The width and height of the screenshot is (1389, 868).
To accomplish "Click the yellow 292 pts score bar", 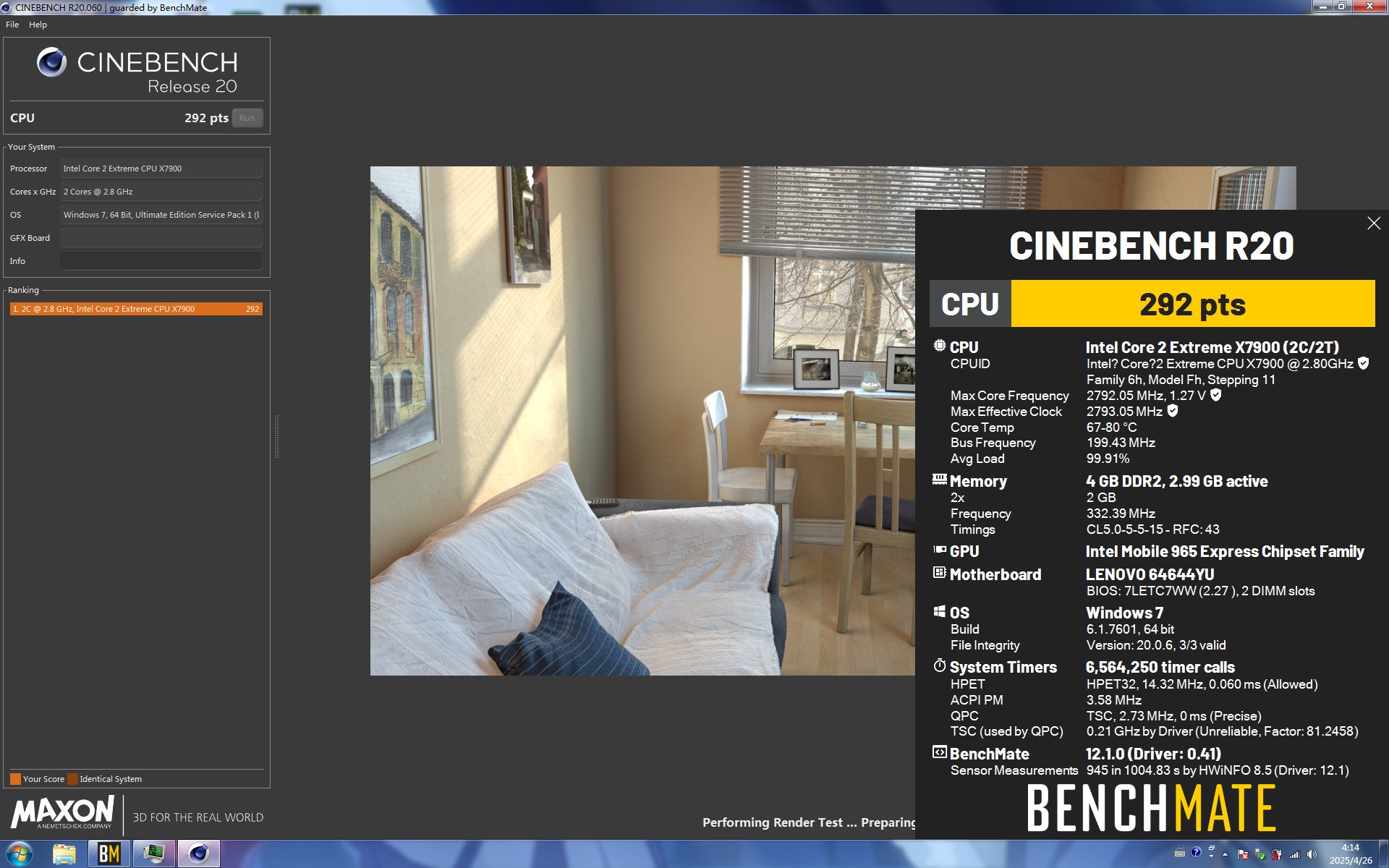I will click(1192, 304).
